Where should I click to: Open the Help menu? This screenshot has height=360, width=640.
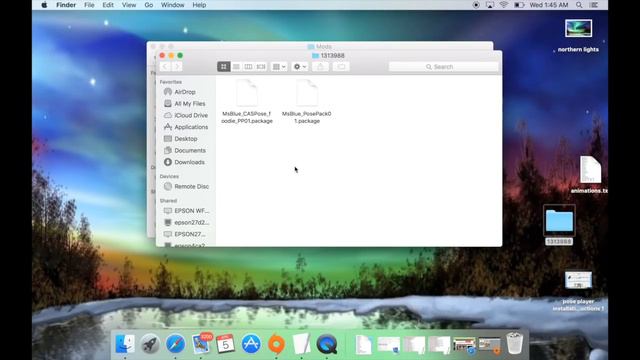coord(199,5)
